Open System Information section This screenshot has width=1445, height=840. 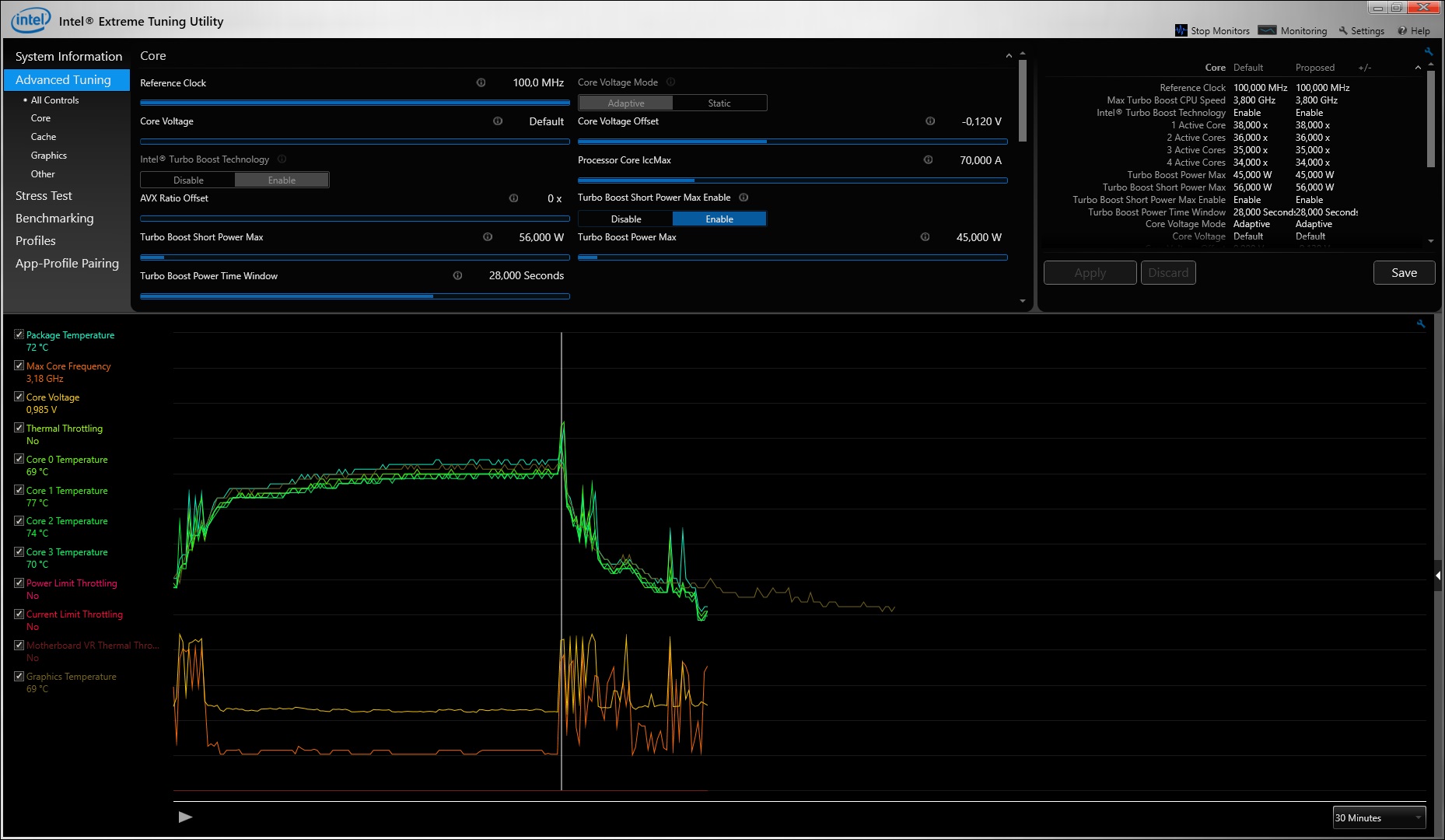click(68, 56)
